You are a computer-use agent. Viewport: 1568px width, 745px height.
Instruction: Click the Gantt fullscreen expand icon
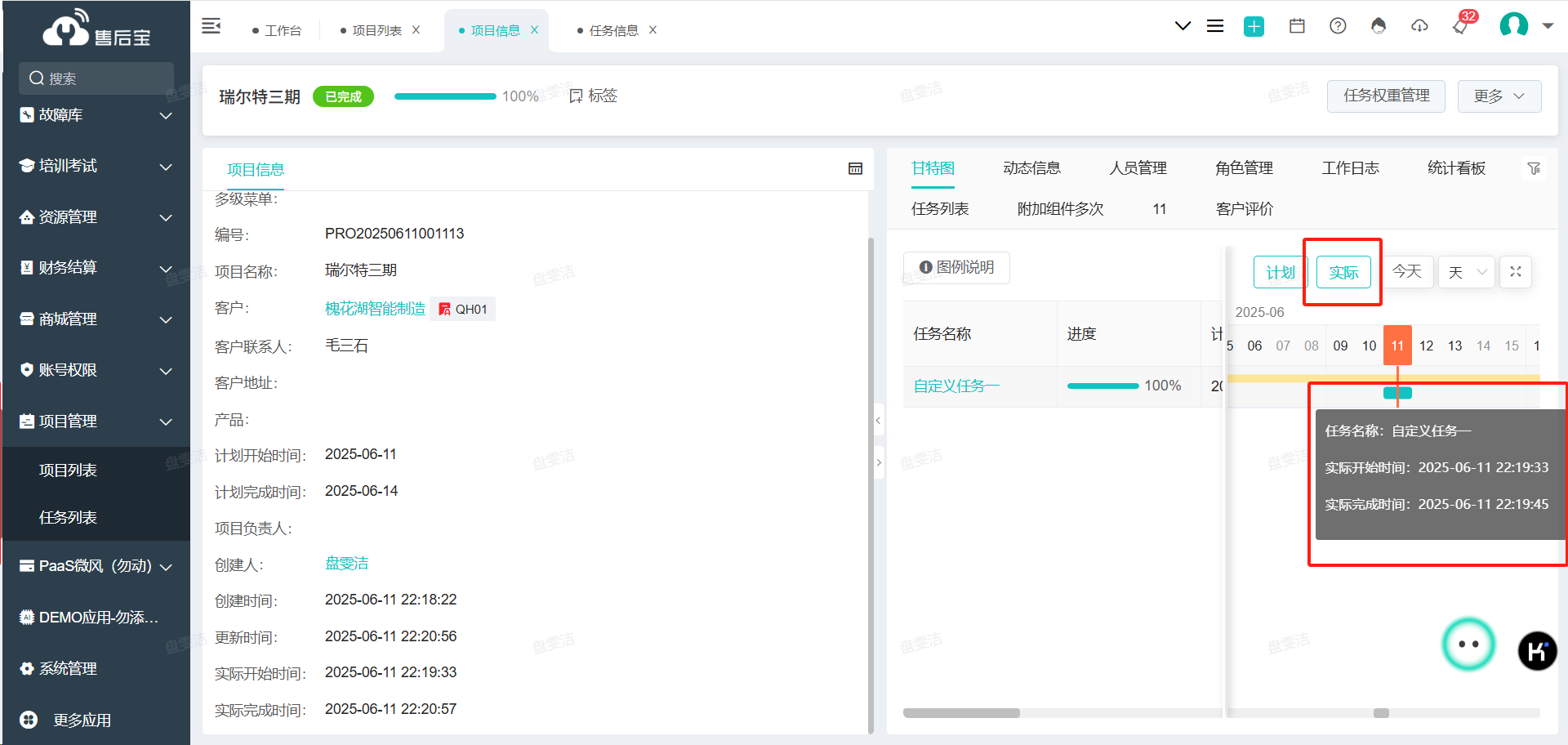1516,272
